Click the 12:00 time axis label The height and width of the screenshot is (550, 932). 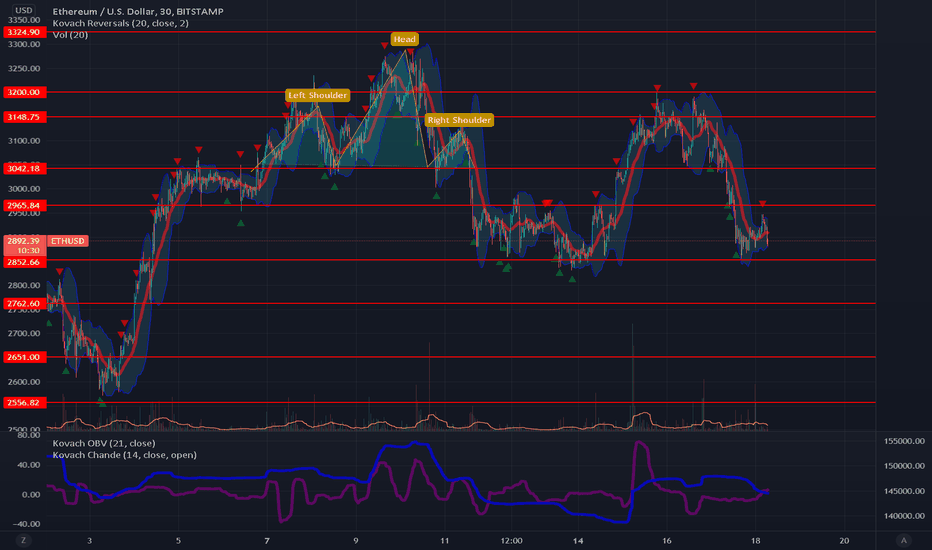tap(511, 540)
